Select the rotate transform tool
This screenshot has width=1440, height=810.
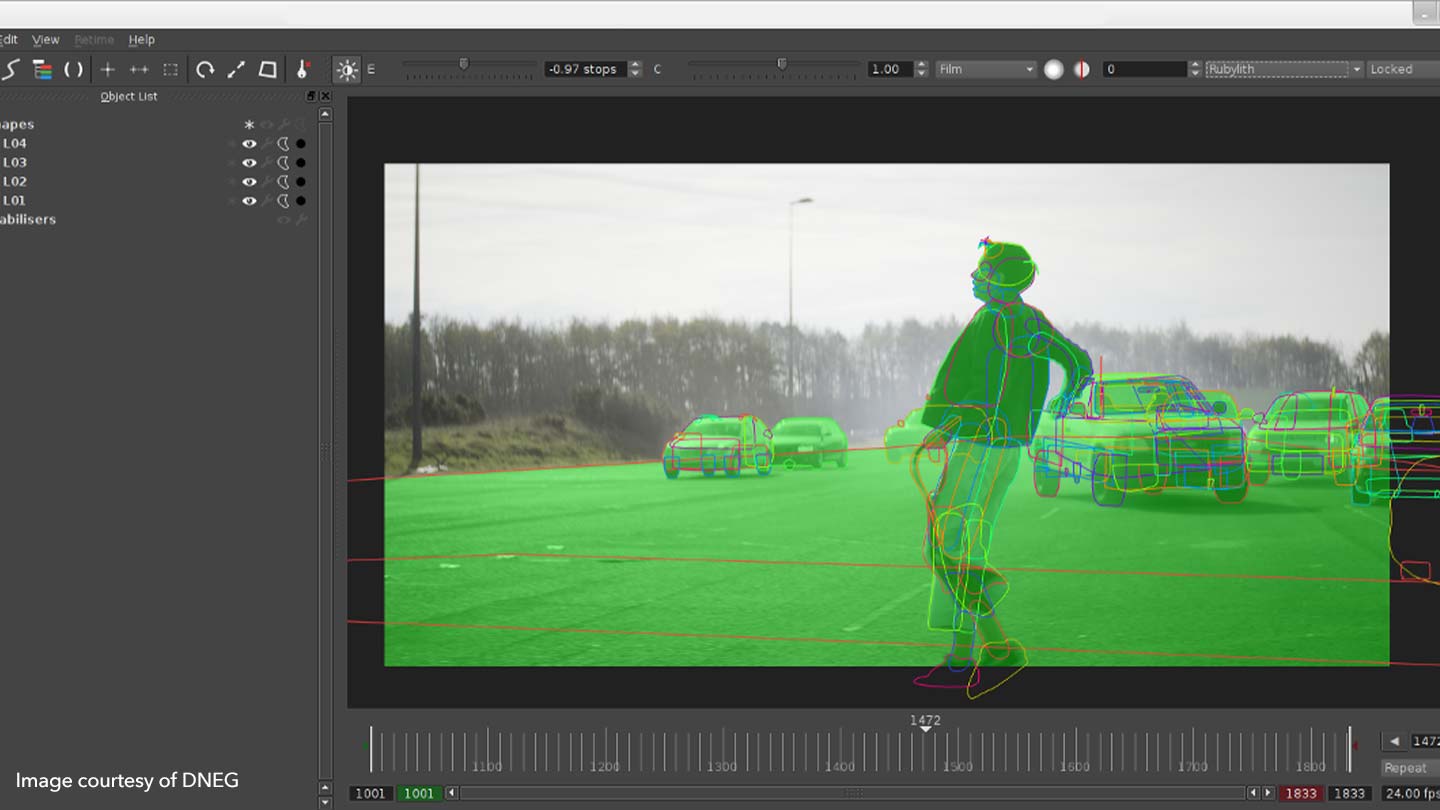click(x=205, y=69)
